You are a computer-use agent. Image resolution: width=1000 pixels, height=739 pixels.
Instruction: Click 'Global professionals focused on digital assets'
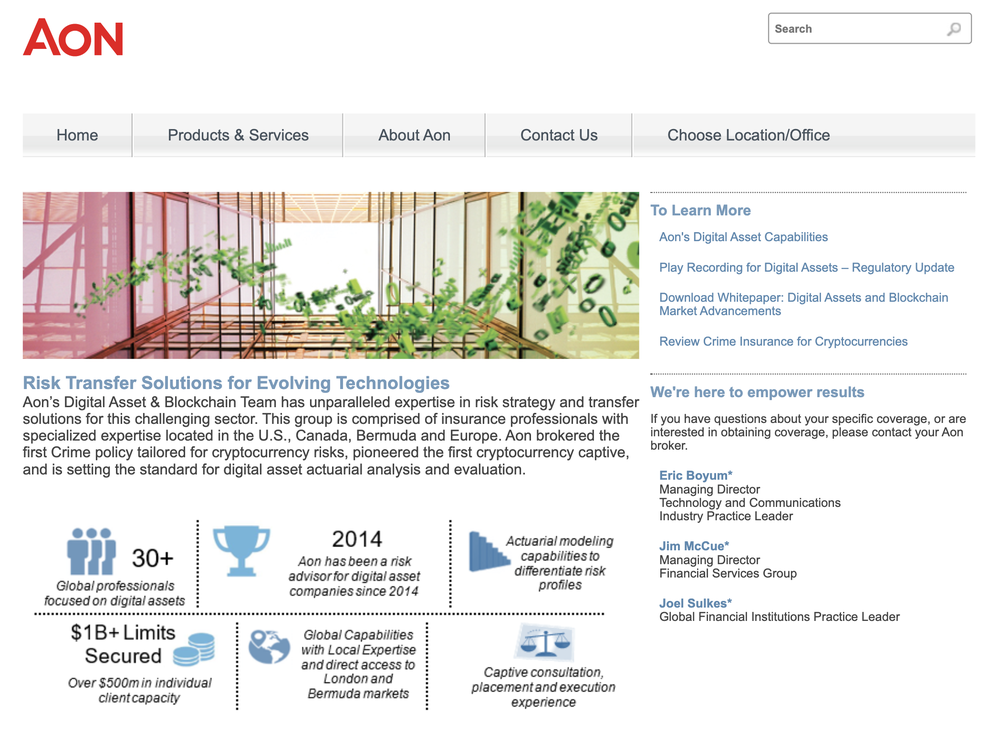[x=115, y=593]
